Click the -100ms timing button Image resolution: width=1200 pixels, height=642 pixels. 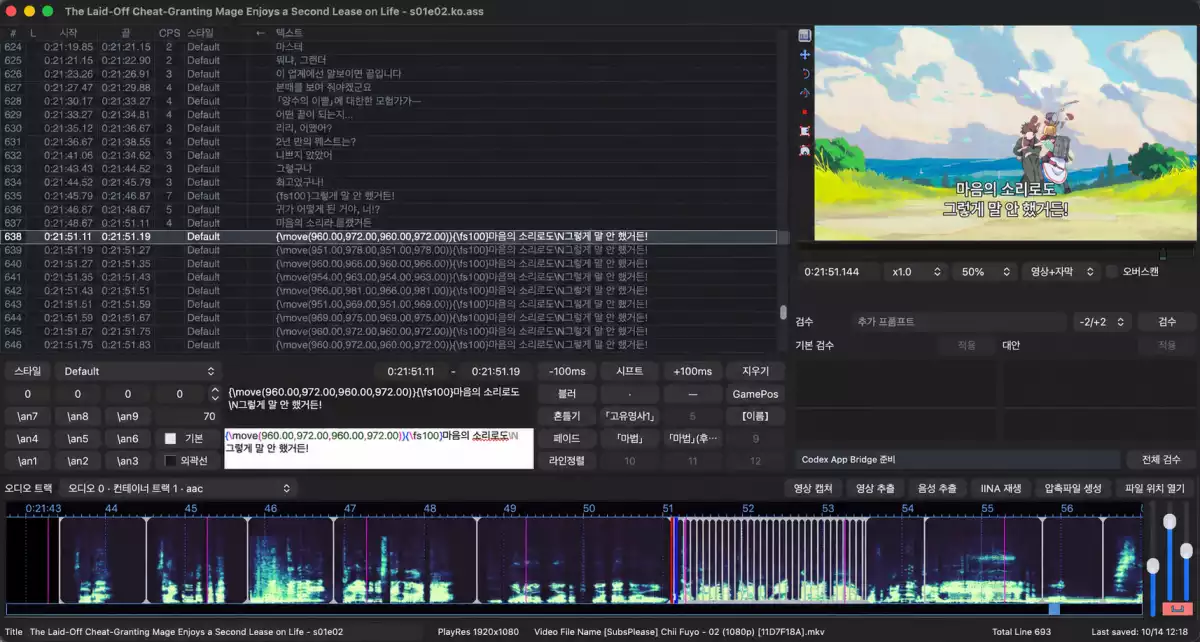pos(566,371)
